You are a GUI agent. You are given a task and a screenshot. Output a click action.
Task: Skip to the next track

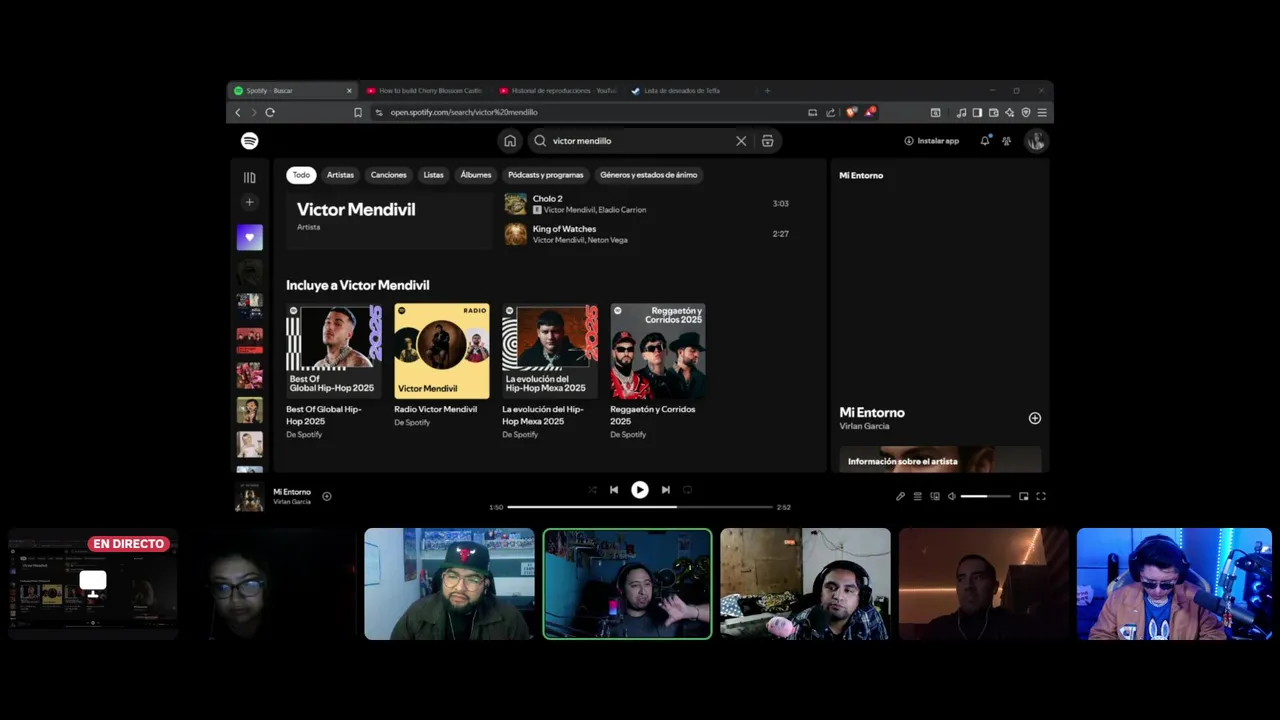click(666, 490)
